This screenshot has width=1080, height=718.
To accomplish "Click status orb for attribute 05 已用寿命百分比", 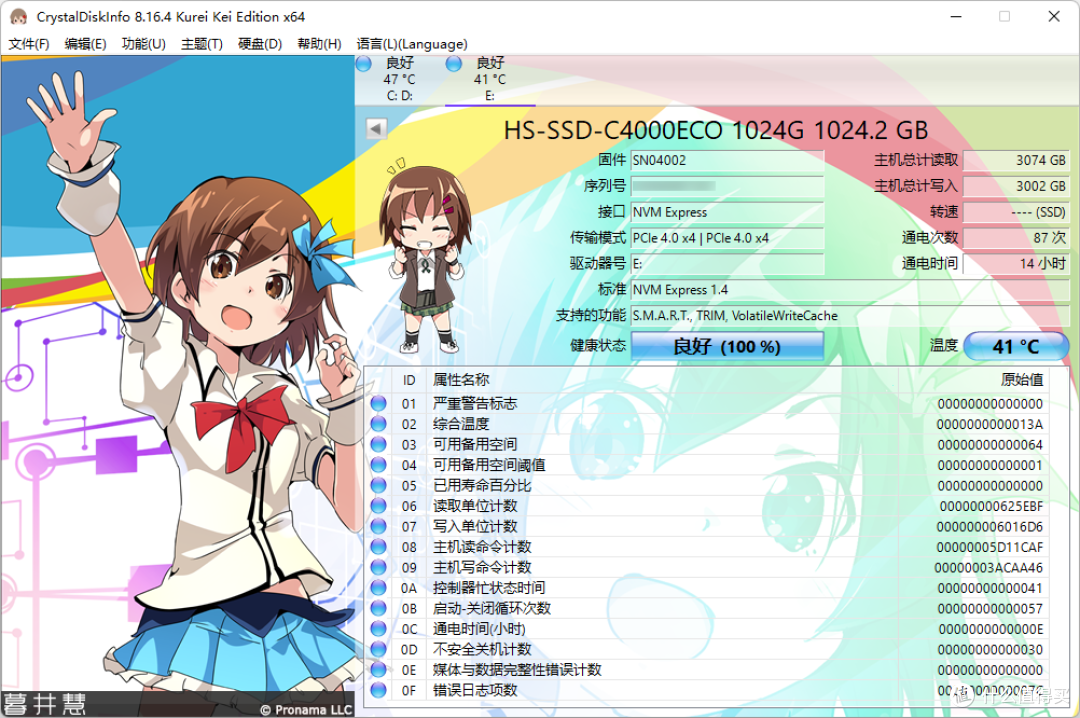I will [378, 485].
